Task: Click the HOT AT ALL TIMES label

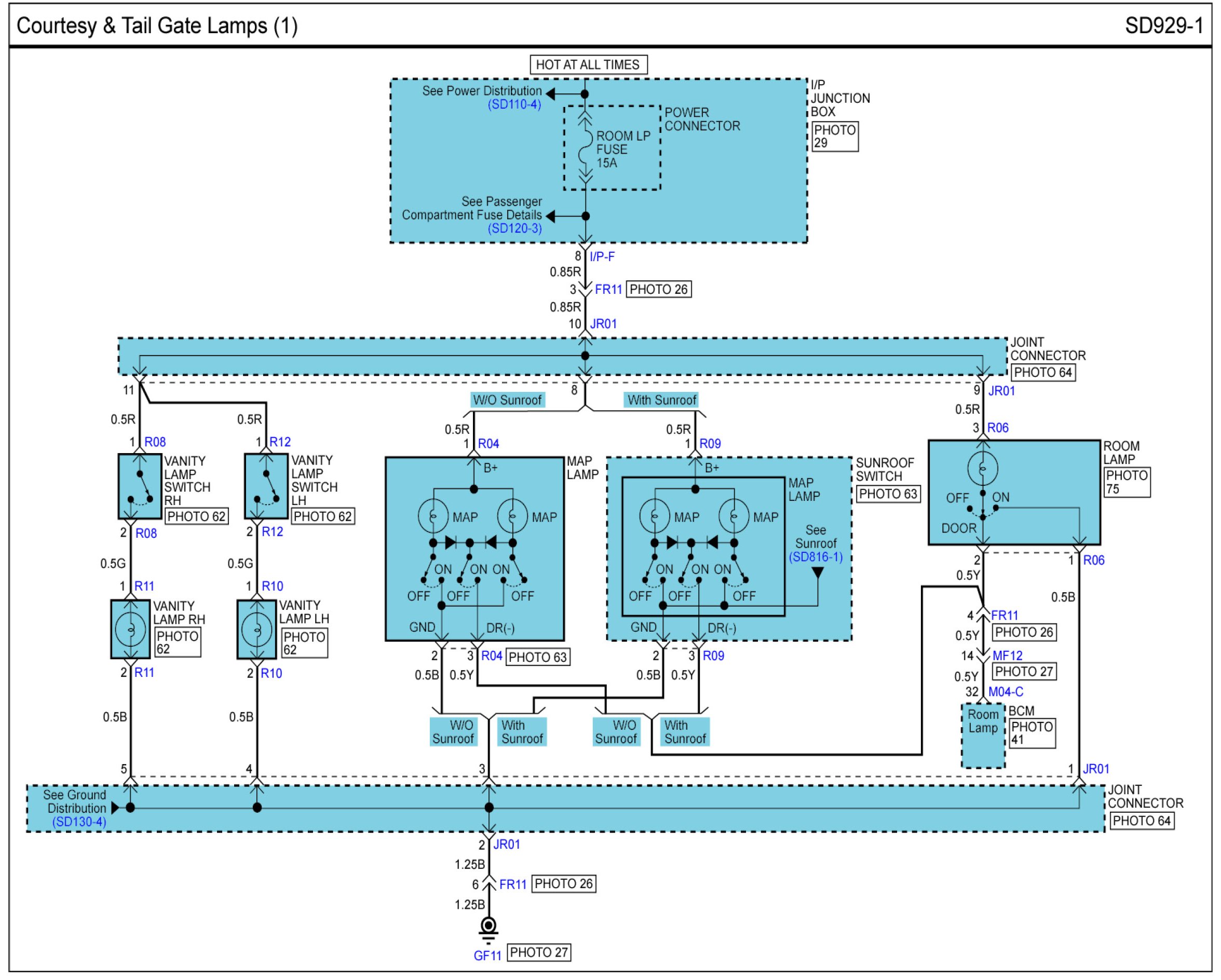Action: 588,64
